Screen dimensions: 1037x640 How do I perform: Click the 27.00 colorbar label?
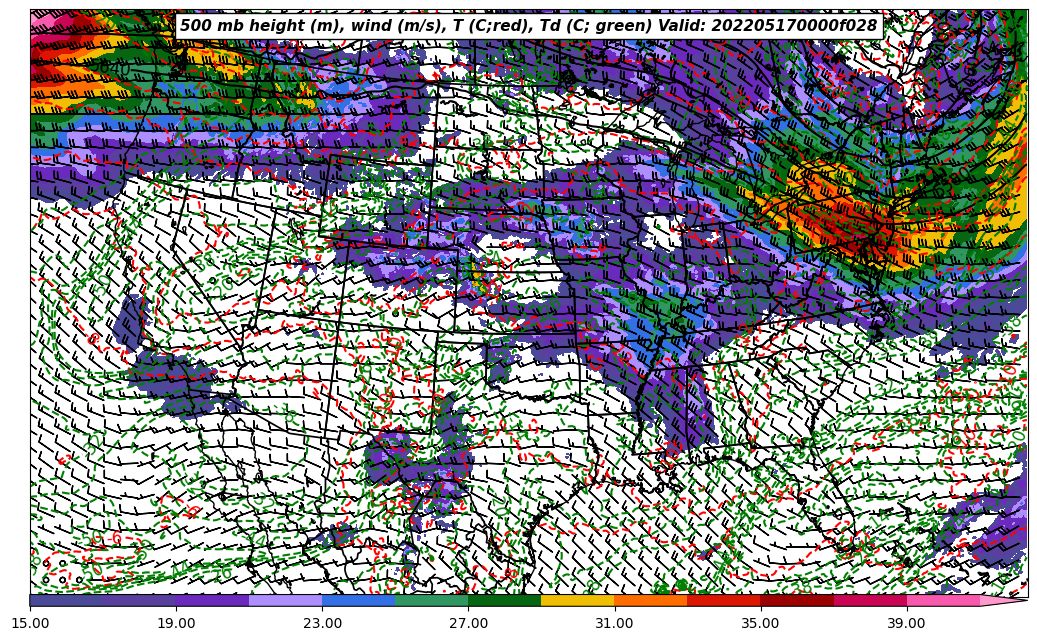coord(468,623)
